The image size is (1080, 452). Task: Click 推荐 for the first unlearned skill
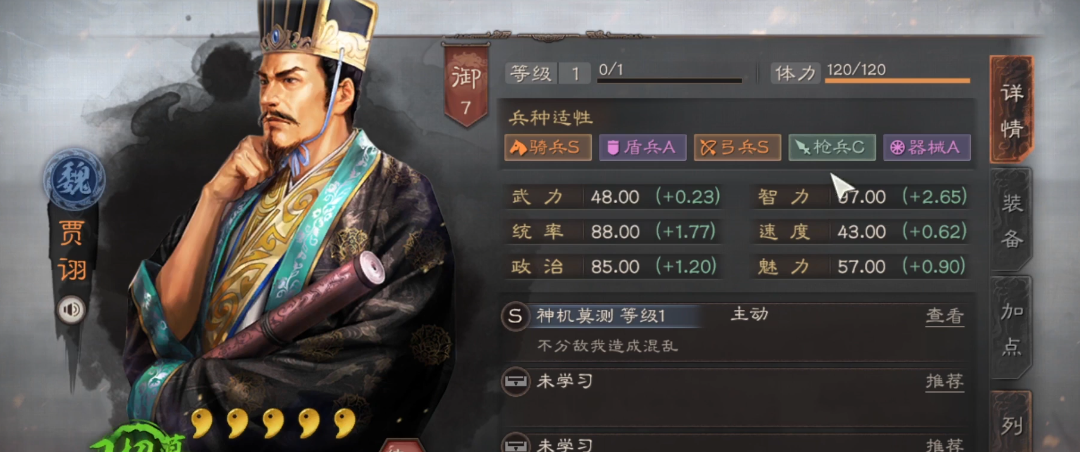click(x=944, y=381)
